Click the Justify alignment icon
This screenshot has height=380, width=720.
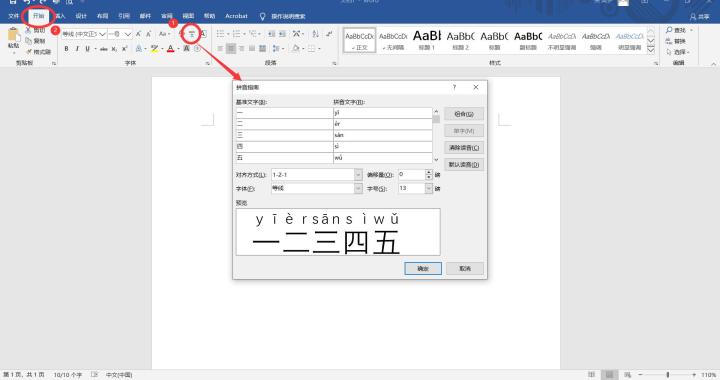coord(252,49)
